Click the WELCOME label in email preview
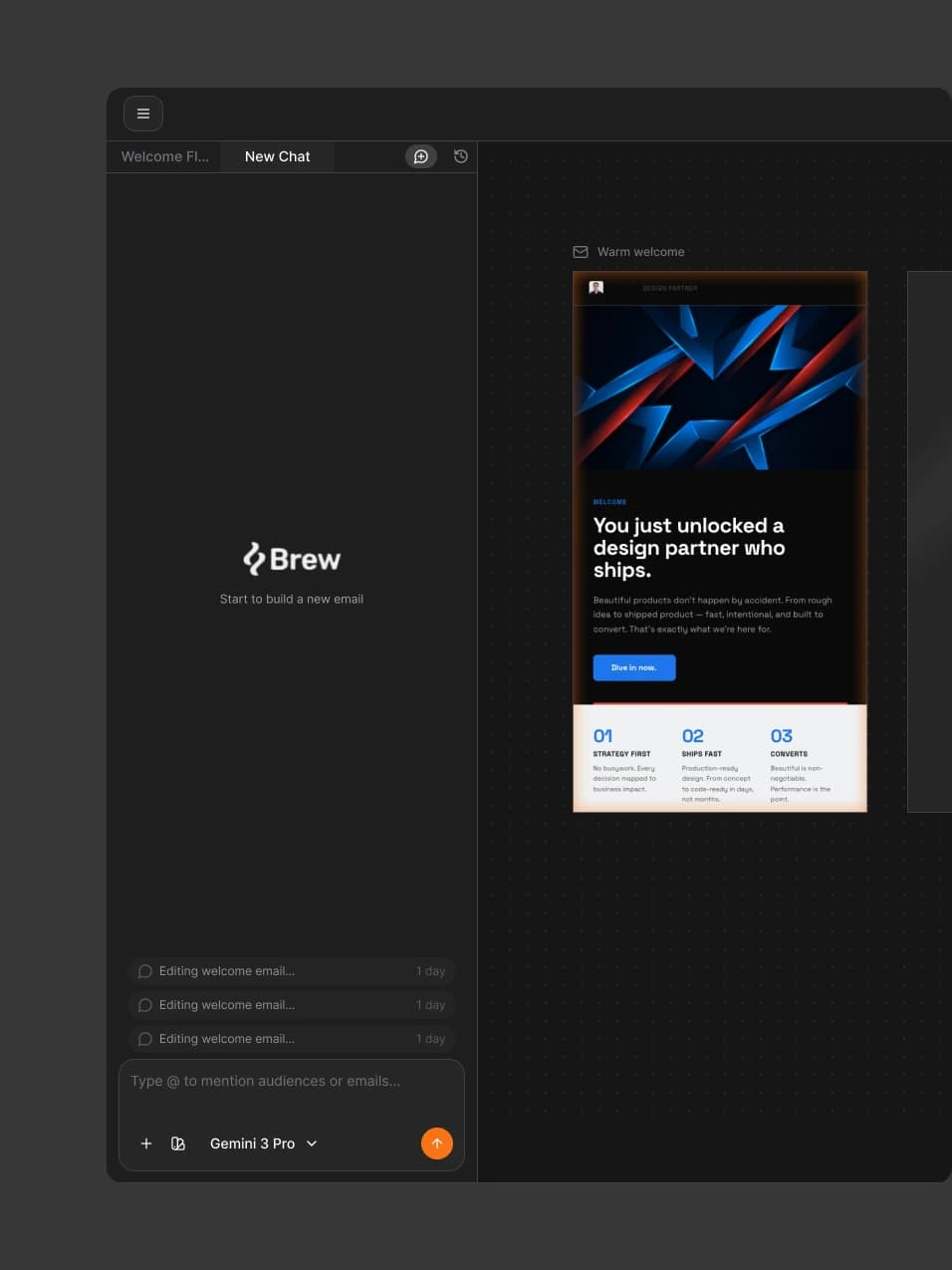 (x=609, y=502)
